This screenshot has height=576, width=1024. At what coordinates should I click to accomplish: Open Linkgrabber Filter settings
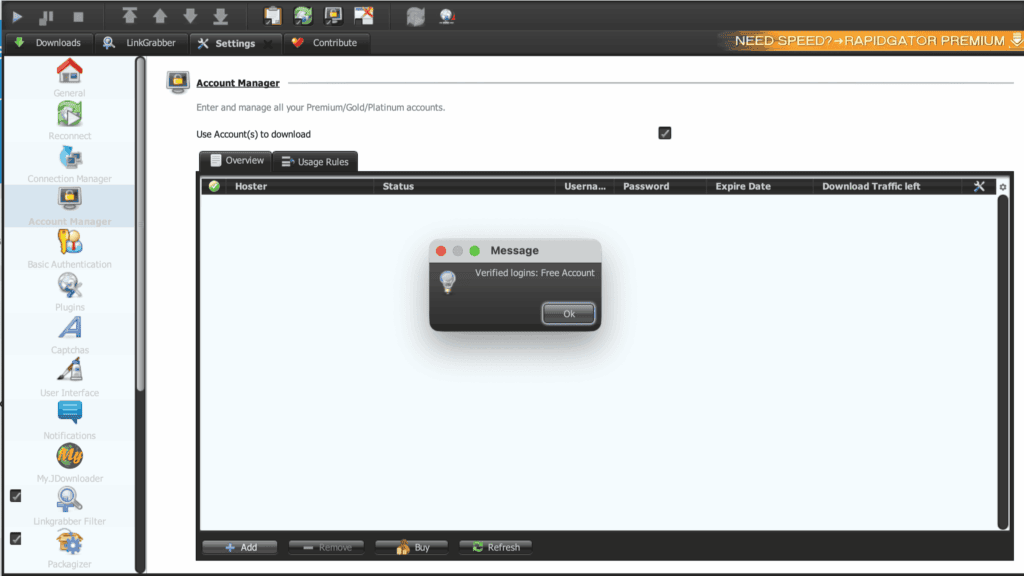pyautogui.click(x=69, y=506)
